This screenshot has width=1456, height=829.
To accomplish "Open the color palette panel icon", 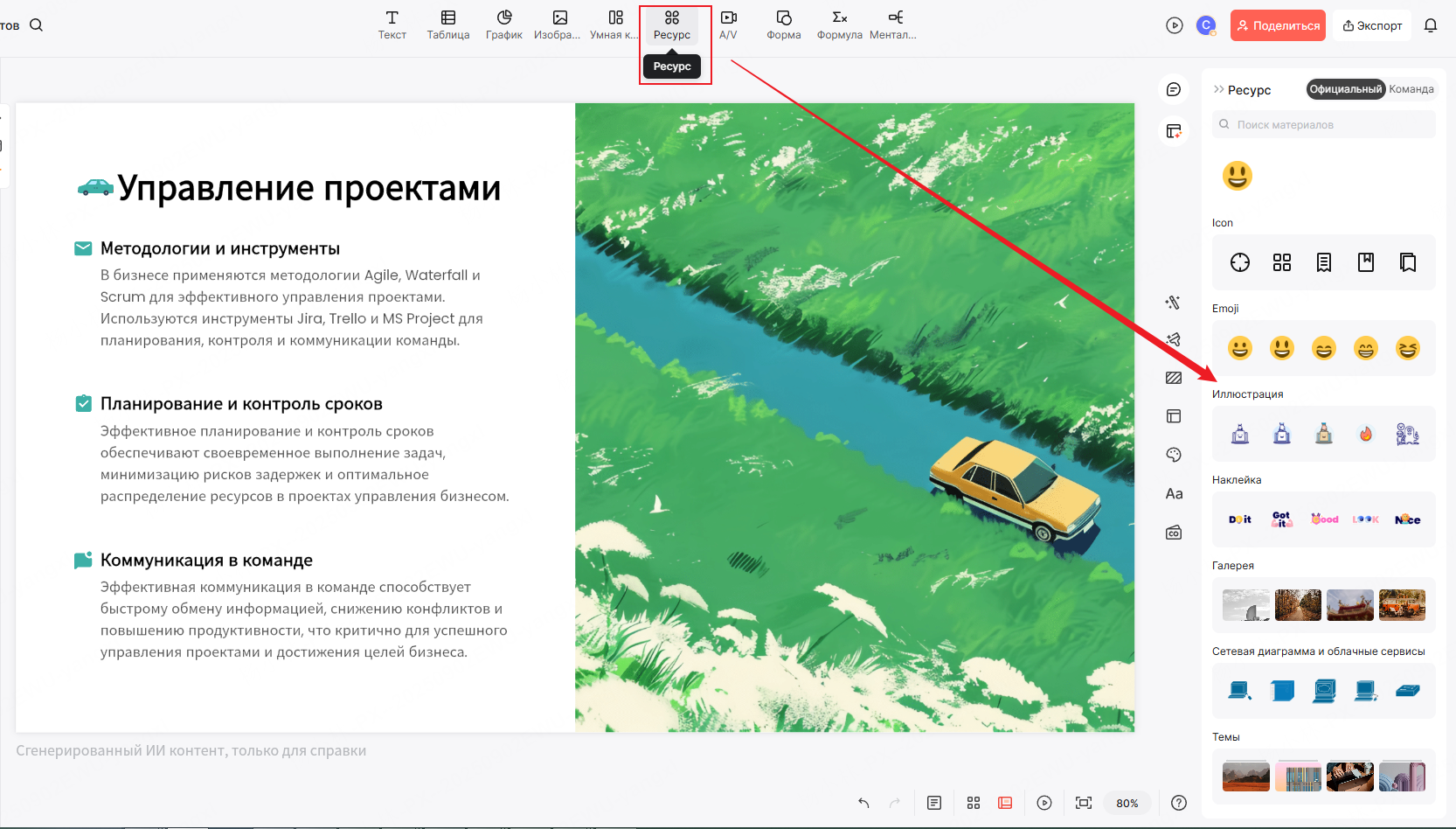I will click(x=1174, y=454).
